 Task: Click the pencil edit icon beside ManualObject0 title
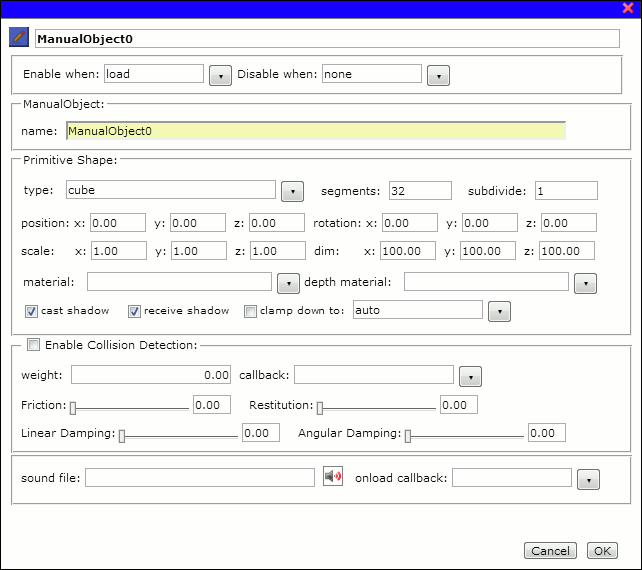coord(19,37)
